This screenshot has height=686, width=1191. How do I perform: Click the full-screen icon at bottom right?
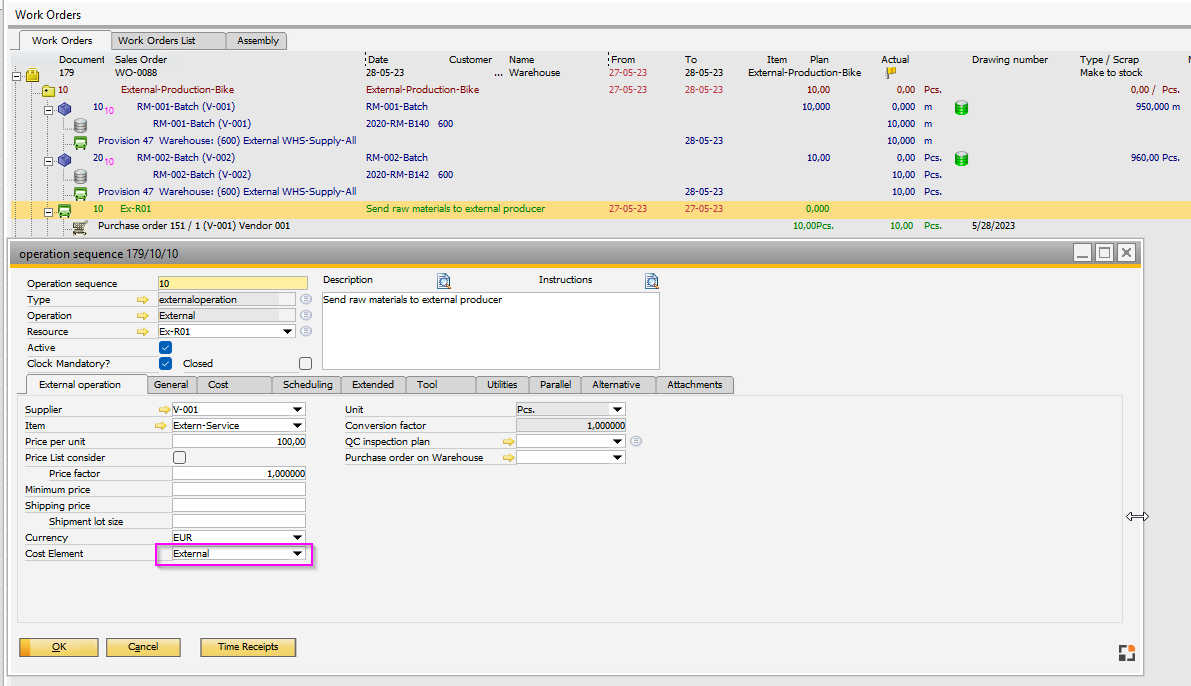pyautogui.click(x=1126, y=652)
